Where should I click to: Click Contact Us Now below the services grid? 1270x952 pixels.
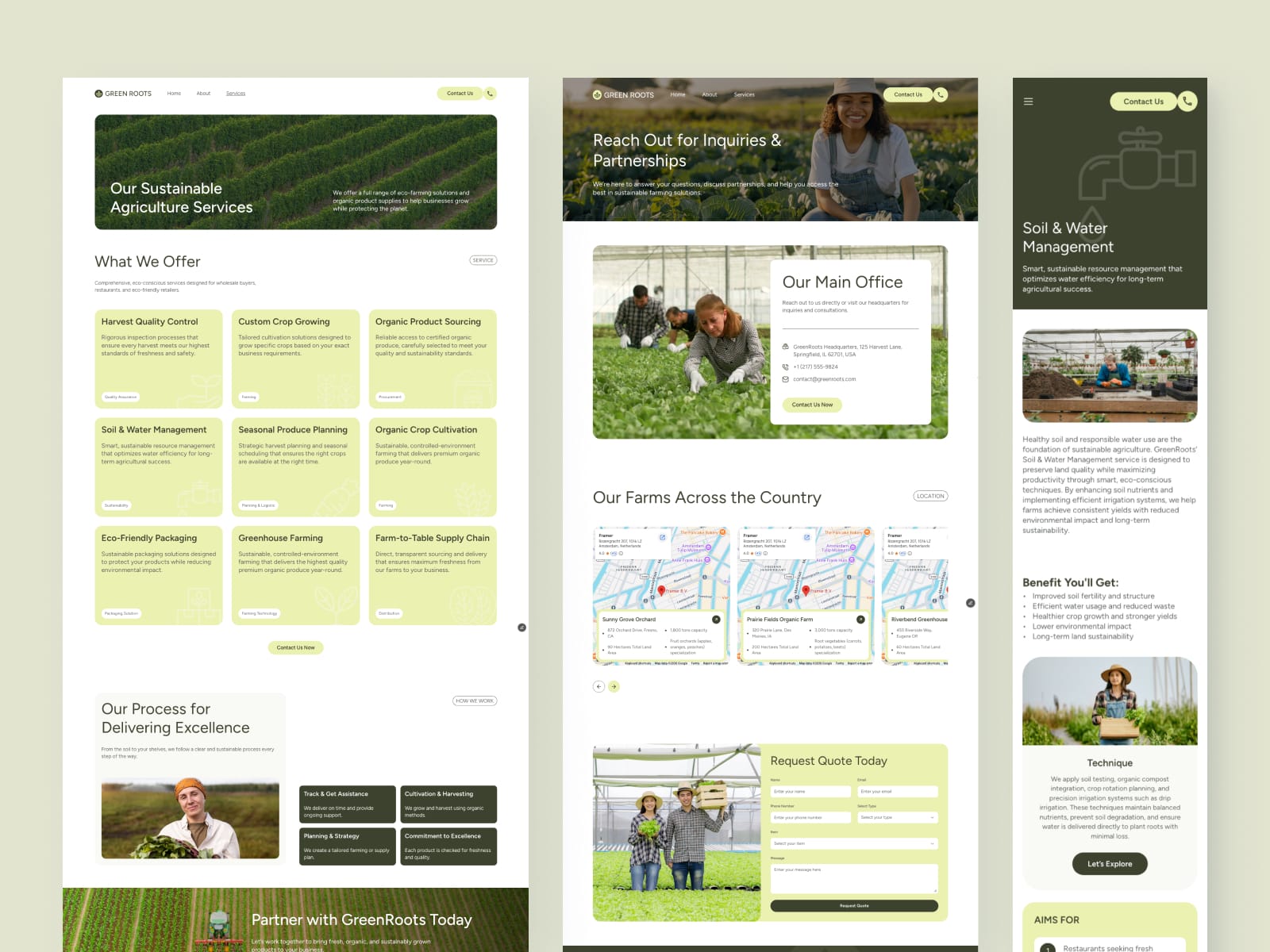295,647
